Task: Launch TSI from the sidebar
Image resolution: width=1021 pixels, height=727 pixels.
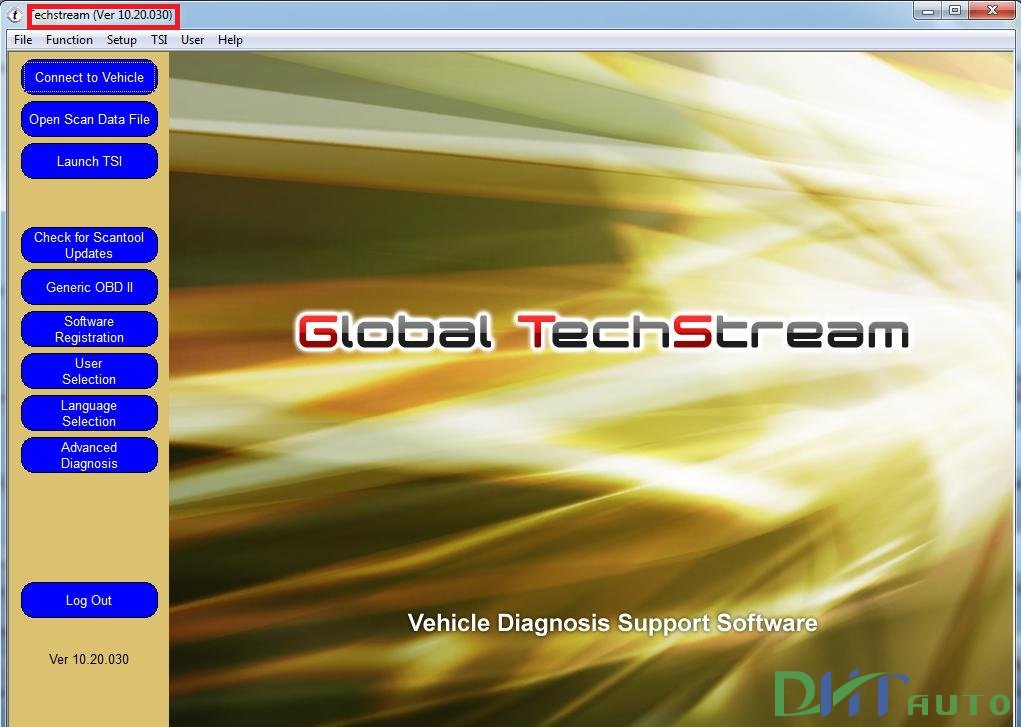Action: (89, 162)
